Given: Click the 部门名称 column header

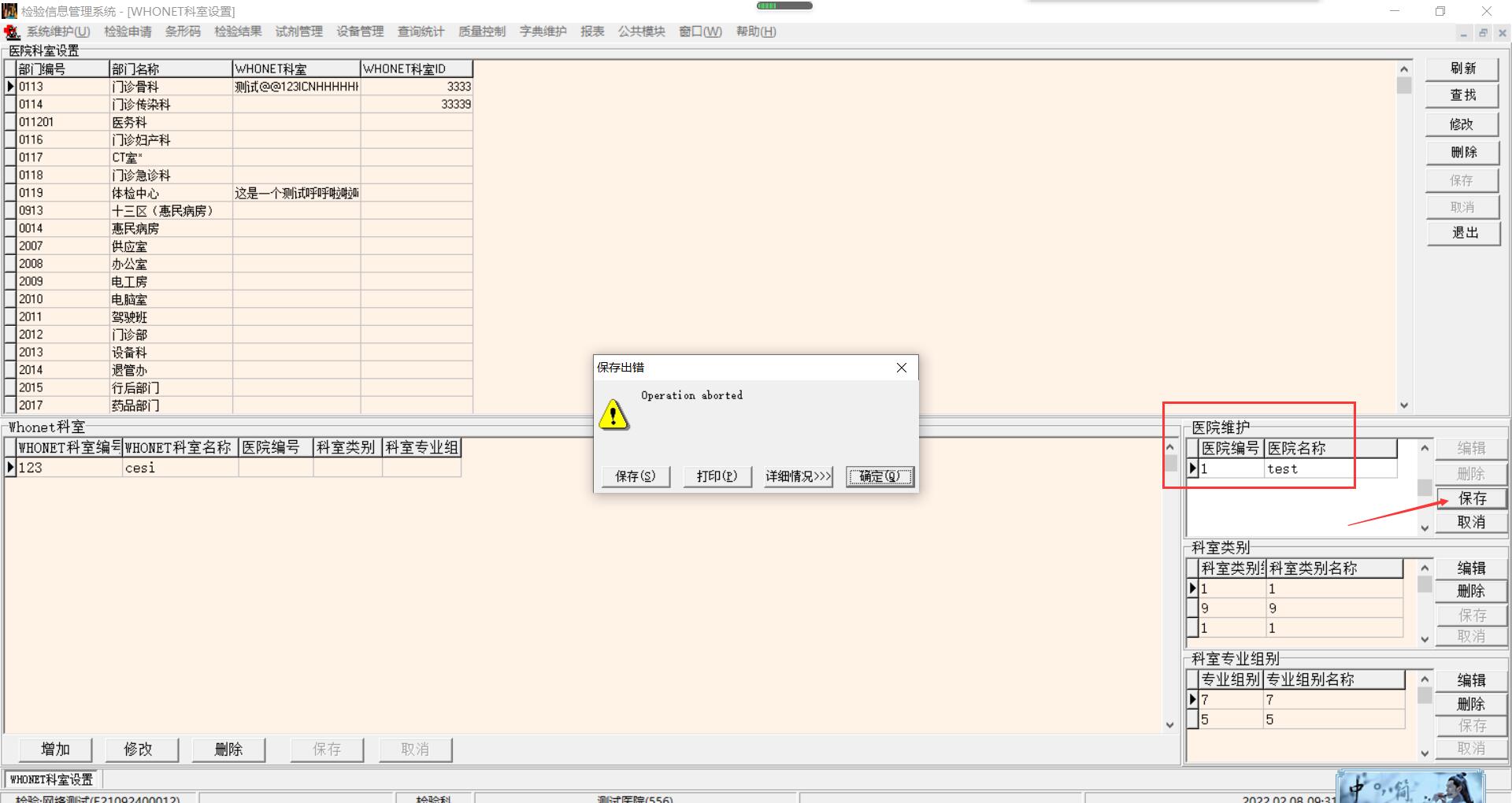Looking at the screenshot, I should pyautogui.click(x=171, y=69).
